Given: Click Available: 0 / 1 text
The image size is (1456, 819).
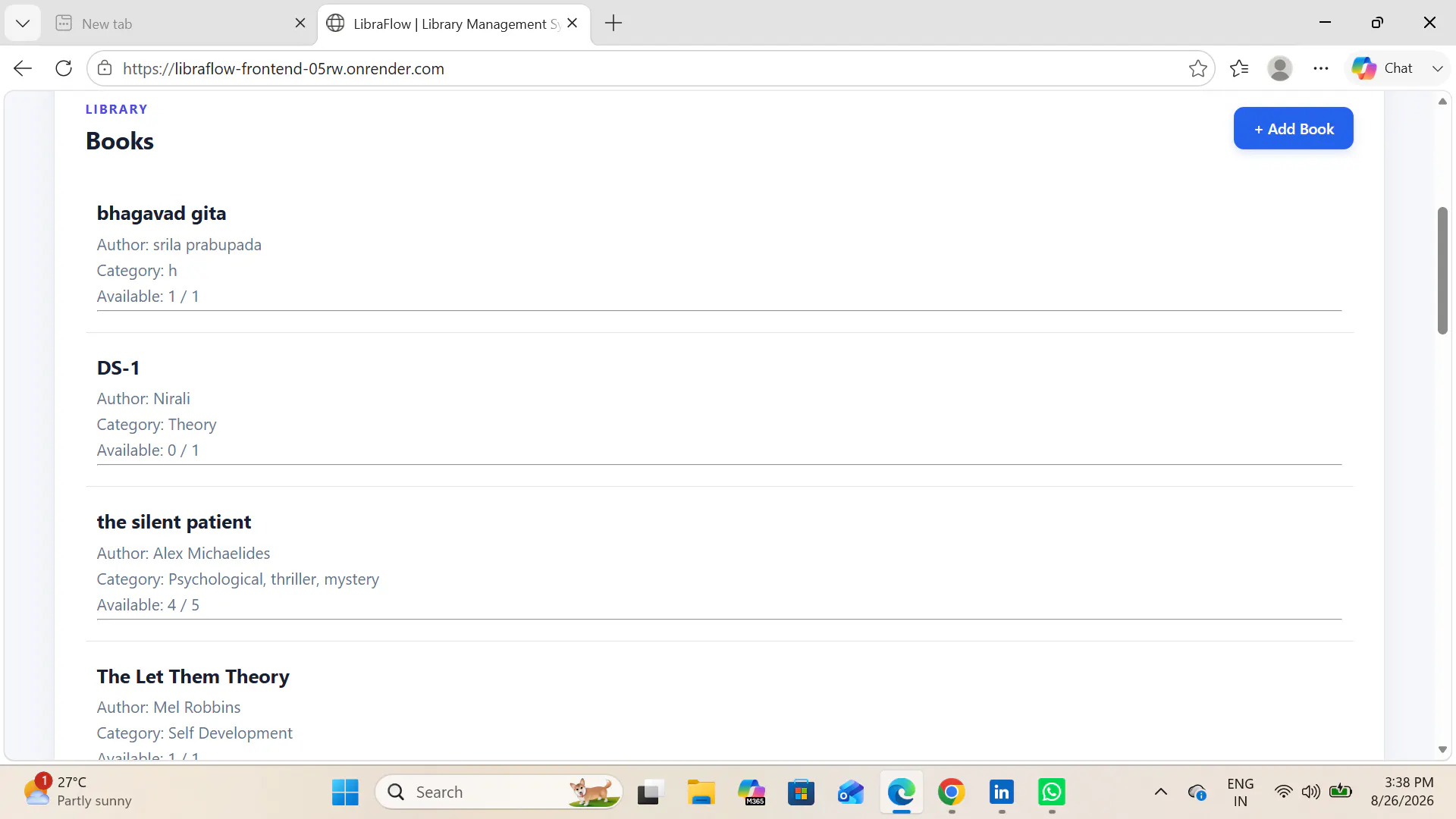Looking at the screenshot, I should tap(148, 450).
